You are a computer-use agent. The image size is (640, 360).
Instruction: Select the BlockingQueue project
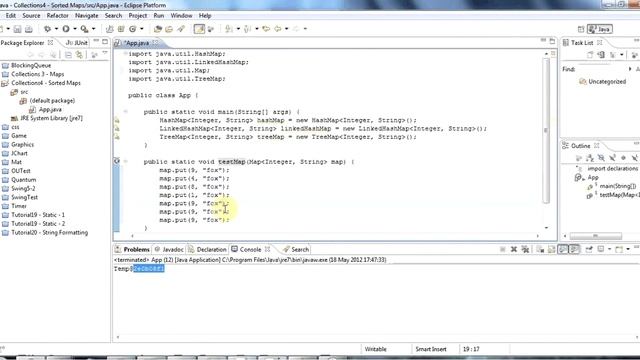pyautogui.click(x=27, y=65)
